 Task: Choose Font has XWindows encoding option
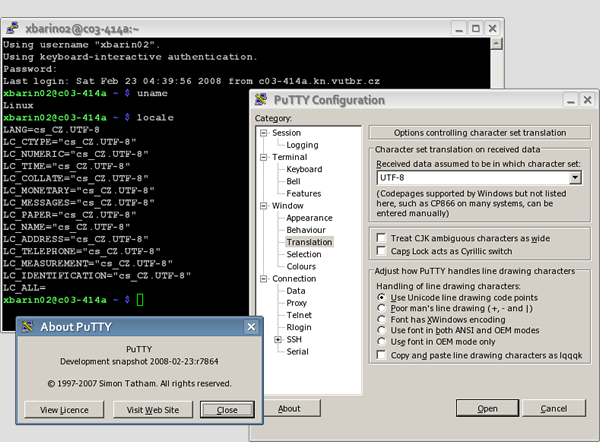(x=381, y=320)
